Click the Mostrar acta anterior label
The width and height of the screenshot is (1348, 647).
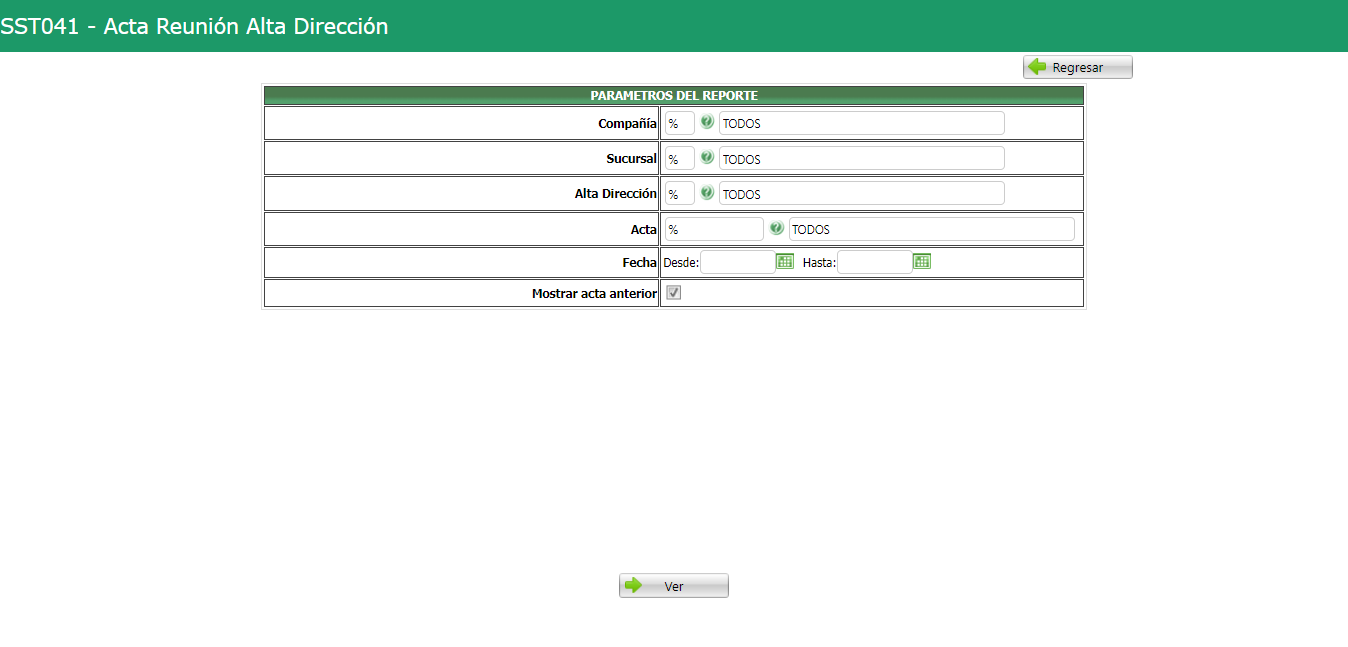(595, 294)
